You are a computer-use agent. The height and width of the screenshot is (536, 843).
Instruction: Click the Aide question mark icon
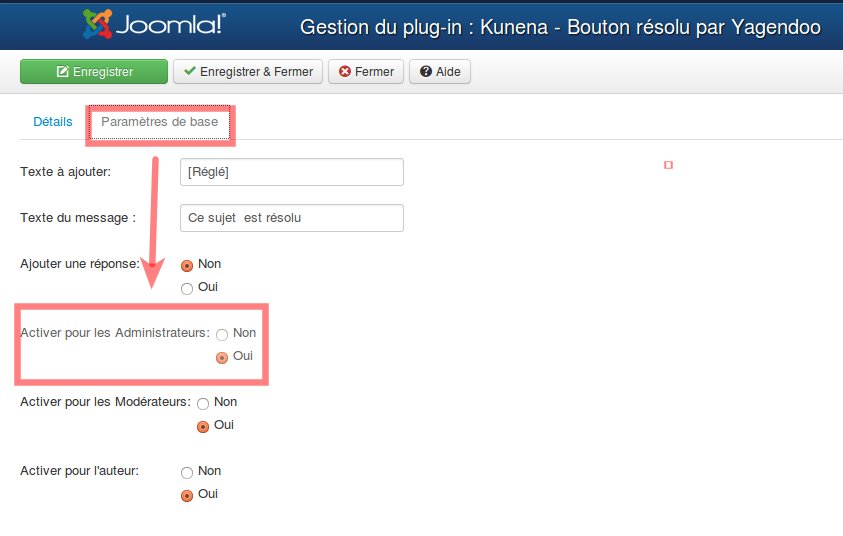point(426,72)
